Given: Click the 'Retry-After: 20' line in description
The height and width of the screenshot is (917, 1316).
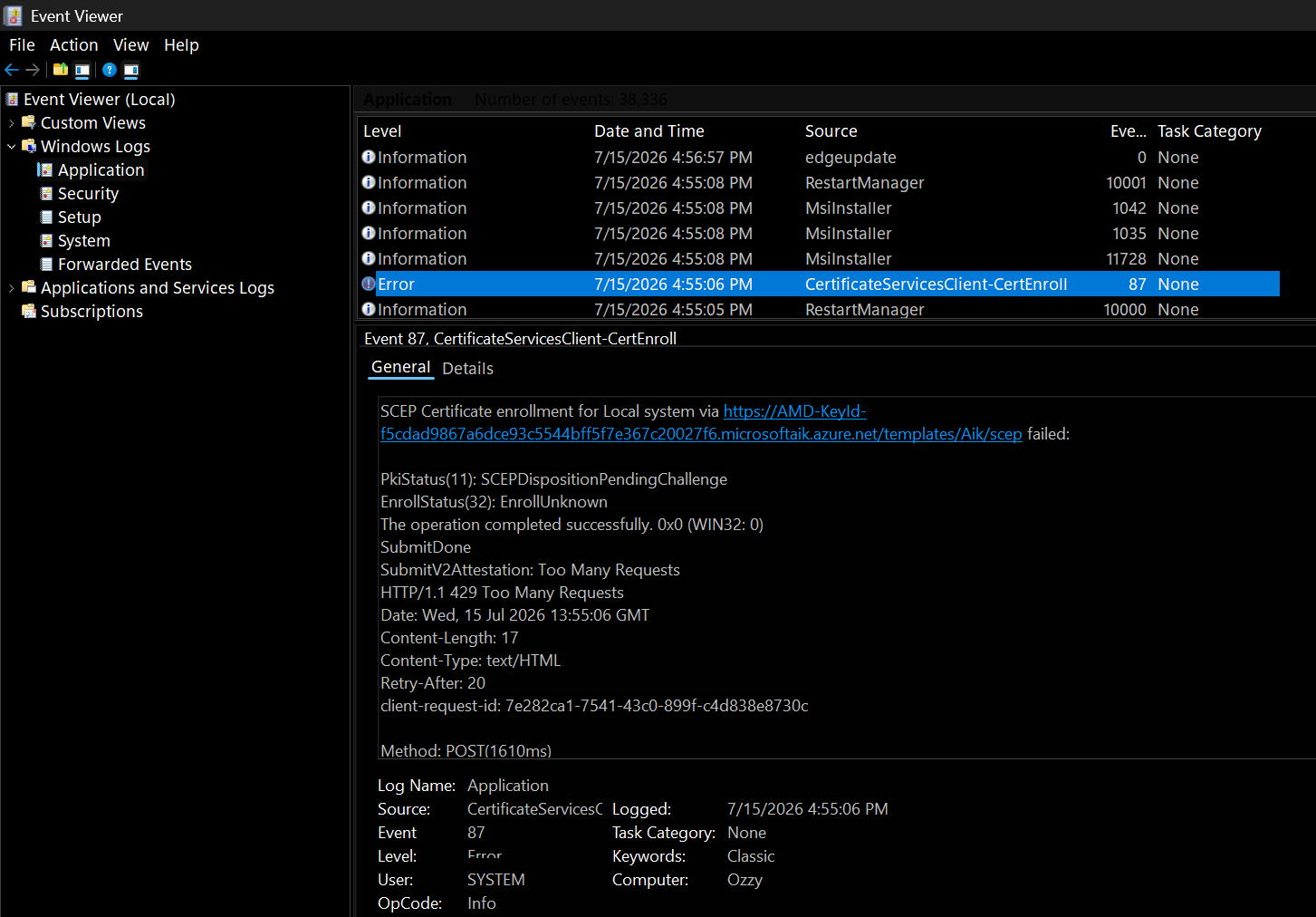Looking at the screenshot, I should point(433,682).
